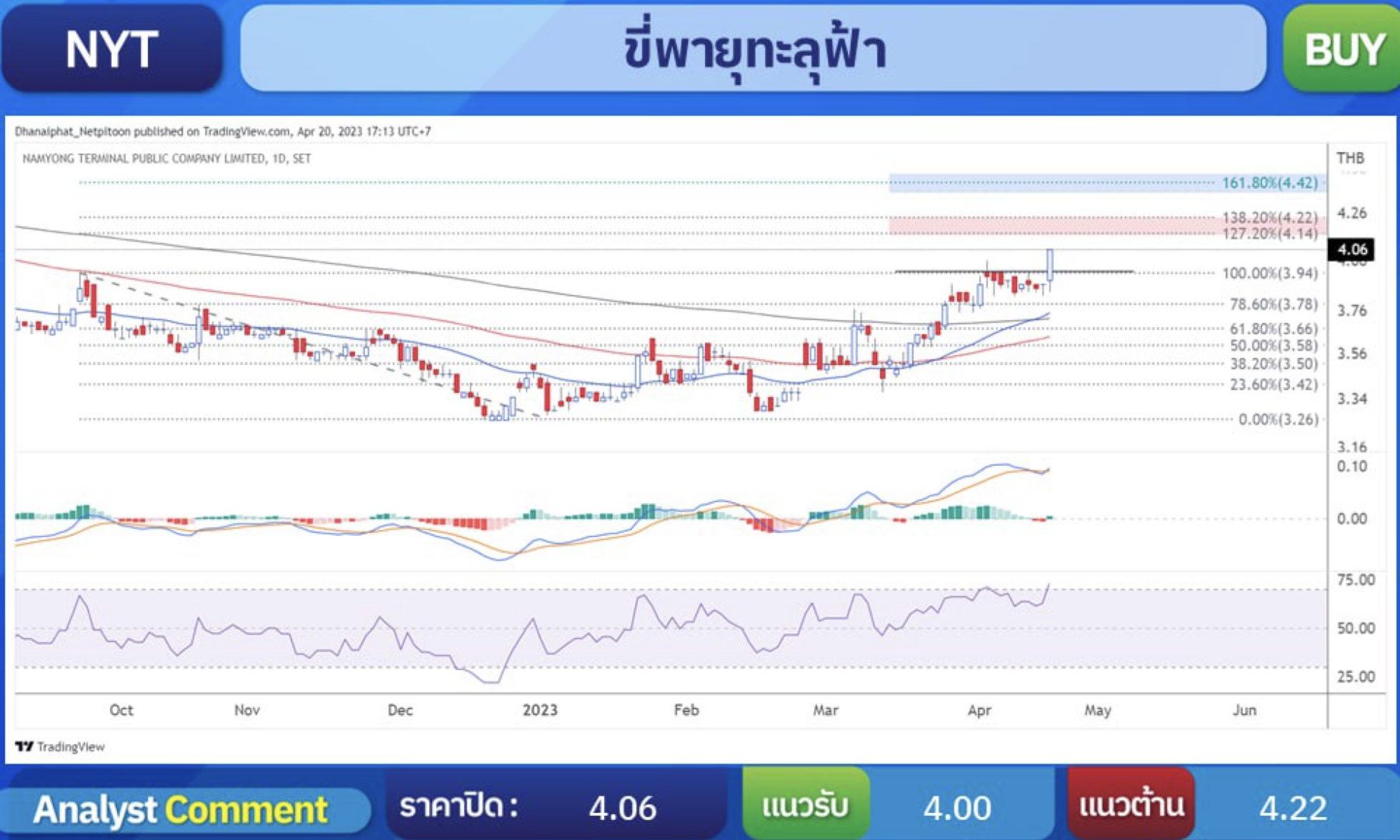
Task: Click the green BUY badge
Action: (1342, 49)
